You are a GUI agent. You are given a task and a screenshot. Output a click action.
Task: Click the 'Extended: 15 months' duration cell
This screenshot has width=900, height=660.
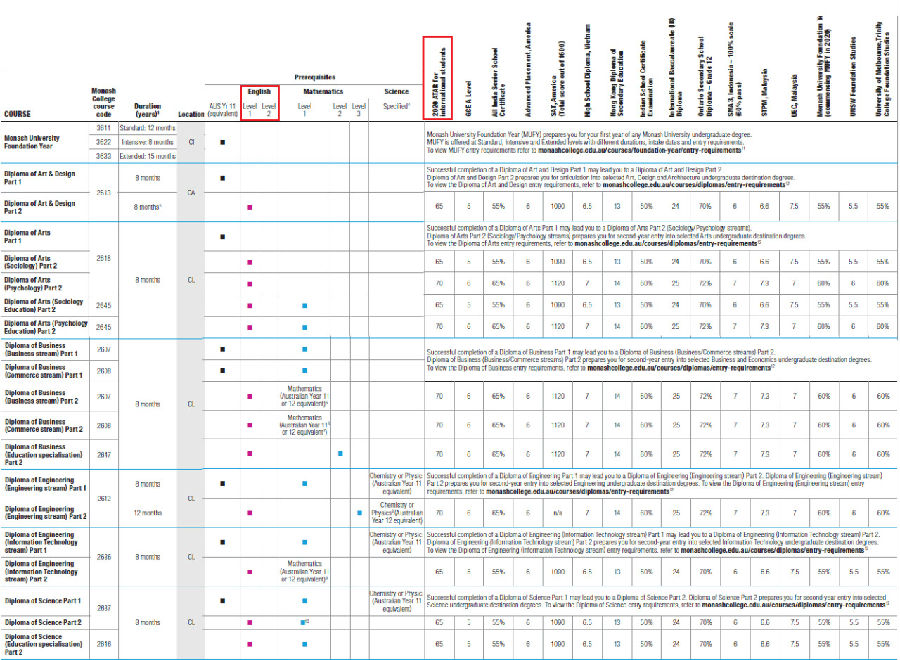point(148,156)
